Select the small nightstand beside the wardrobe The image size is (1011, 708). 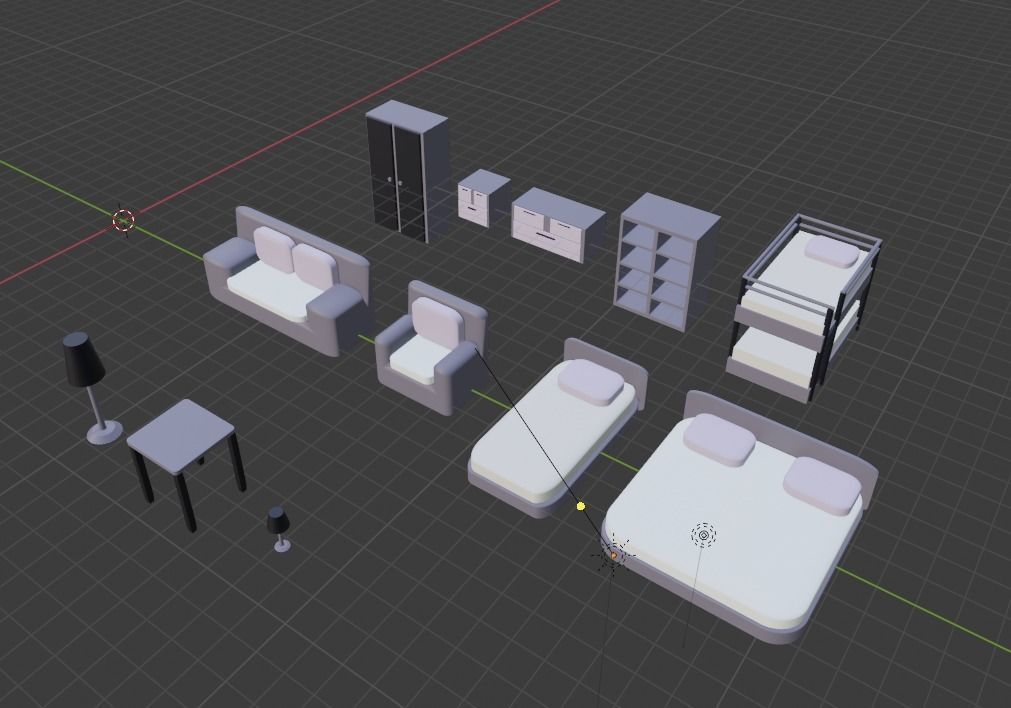(483, 198)
